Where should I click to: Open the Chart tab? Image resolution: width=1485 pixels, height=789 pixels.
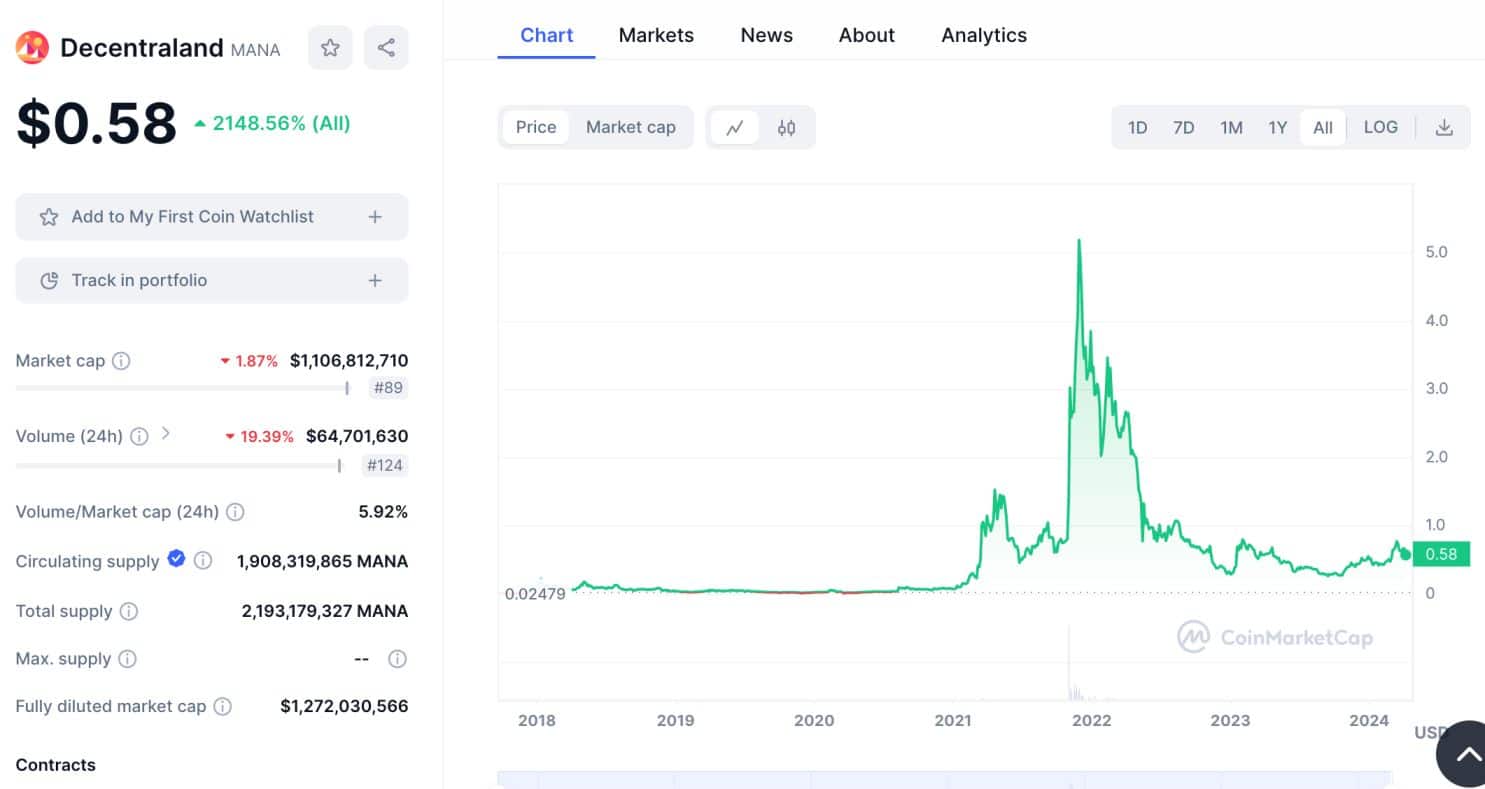pos(547,35)
